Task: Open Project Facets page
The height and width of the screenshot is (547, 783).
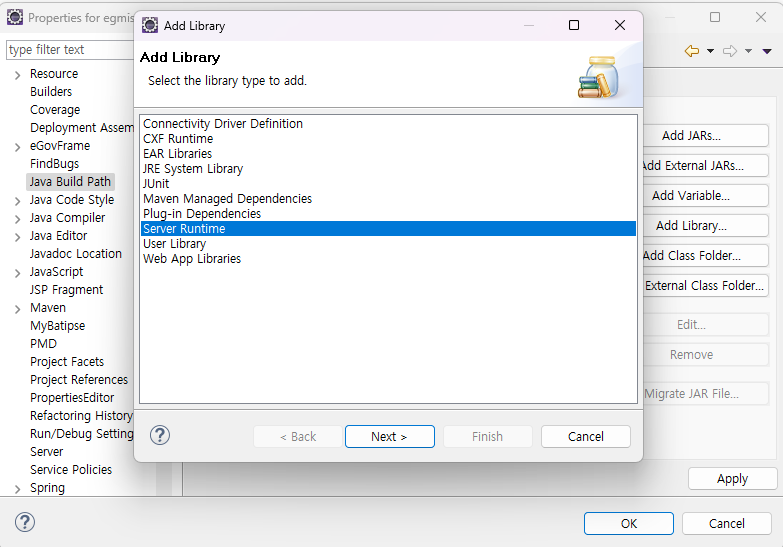Action: click(x=67, y=362)
